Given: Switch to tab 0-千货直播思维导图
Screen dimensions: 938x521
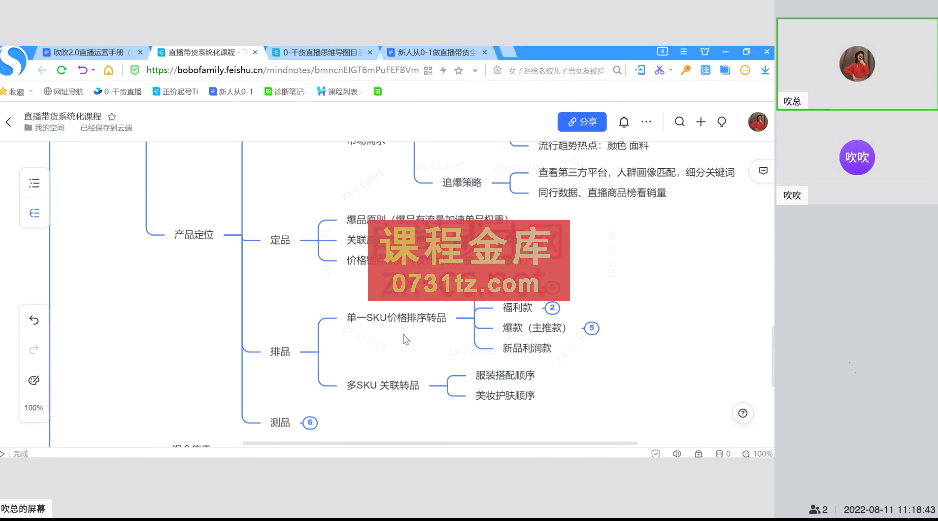Looking at the screenshot, I should [x=320, y=53].
